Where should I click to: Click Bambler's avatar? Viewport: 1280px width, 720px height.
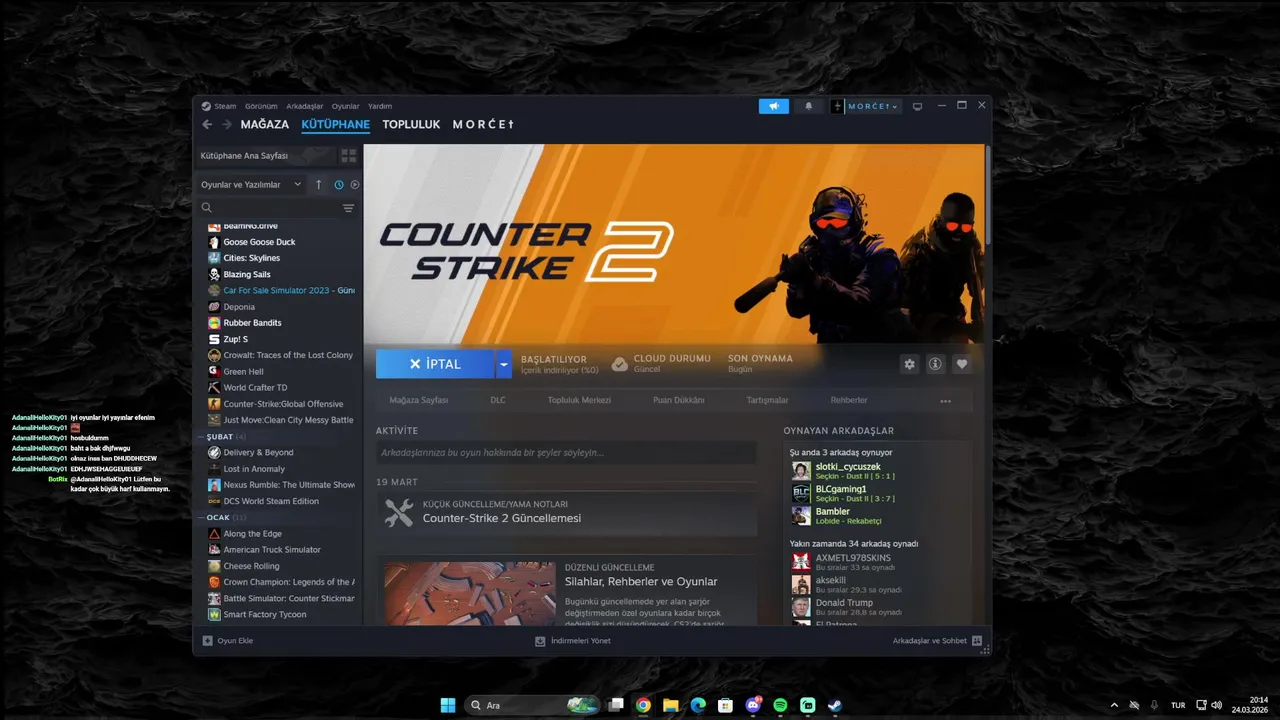point(801,516)
